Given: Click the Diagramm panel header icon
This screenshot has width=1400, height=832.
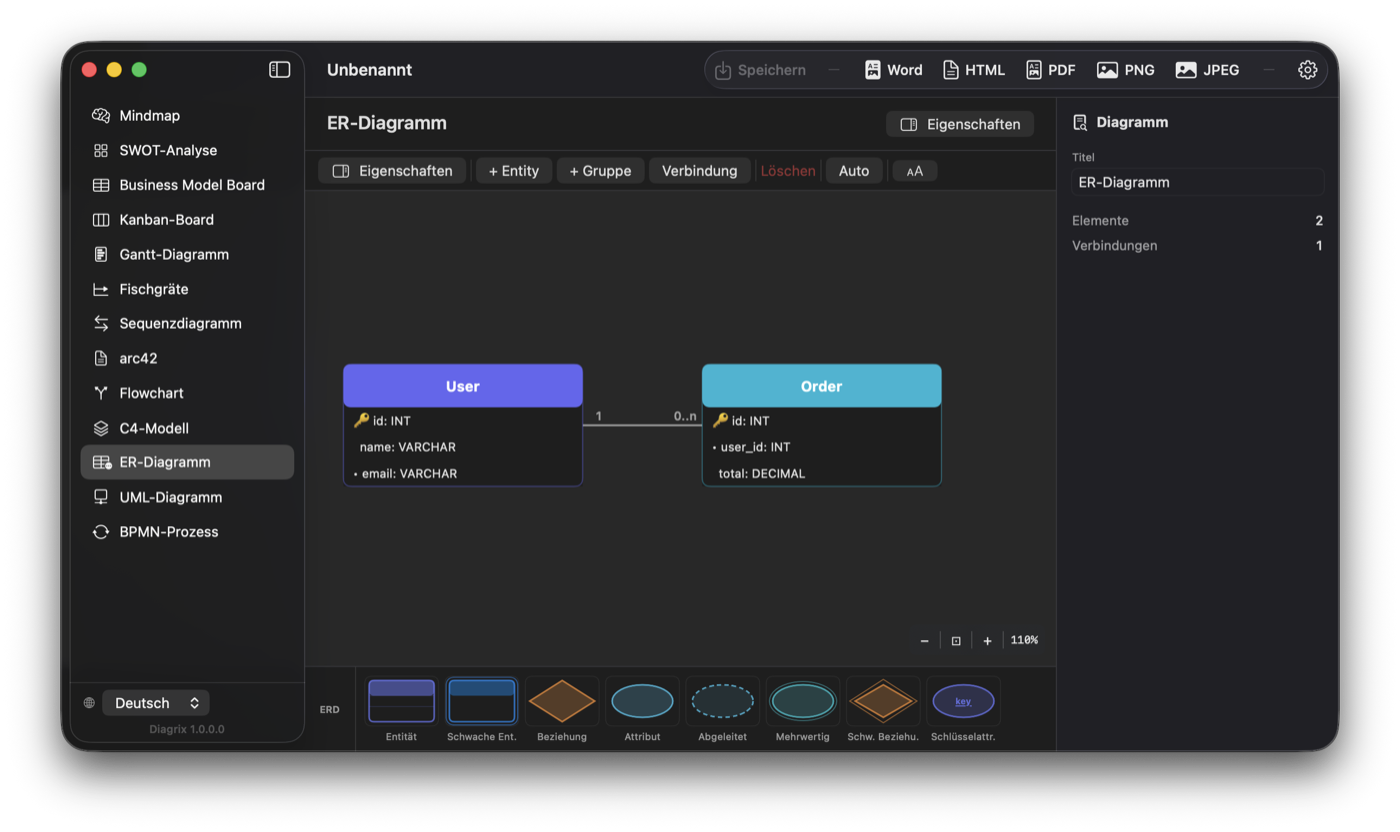Looking at the screenshot, I should (1080, 122).
